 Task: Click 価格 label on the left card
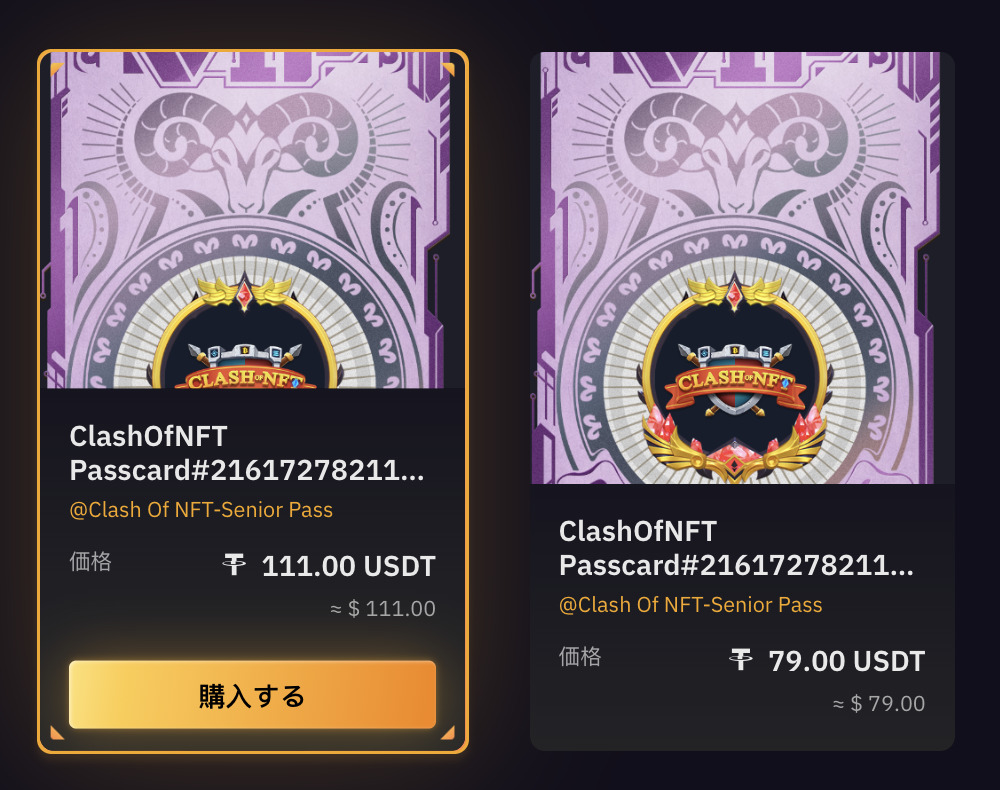pyautogui.click(x=91, y=562)
